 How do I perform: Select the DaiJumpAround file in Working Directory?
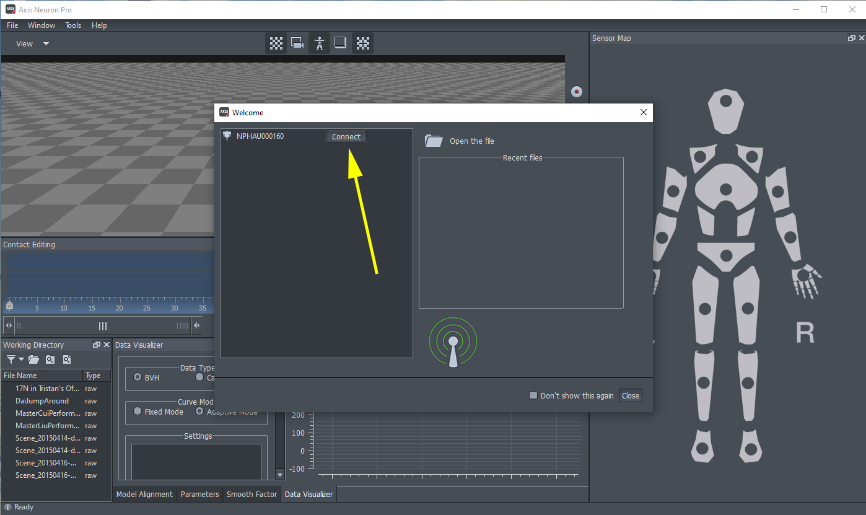pos(42,400)
